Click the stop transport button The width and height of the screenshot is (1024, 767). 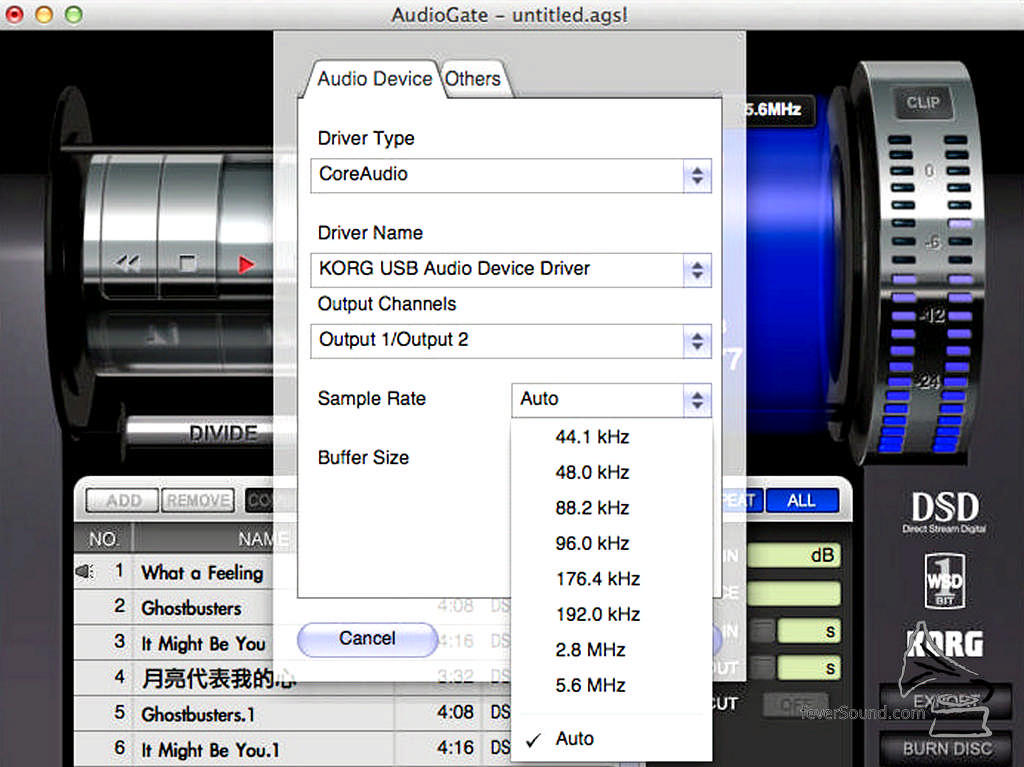click(187, 263)
